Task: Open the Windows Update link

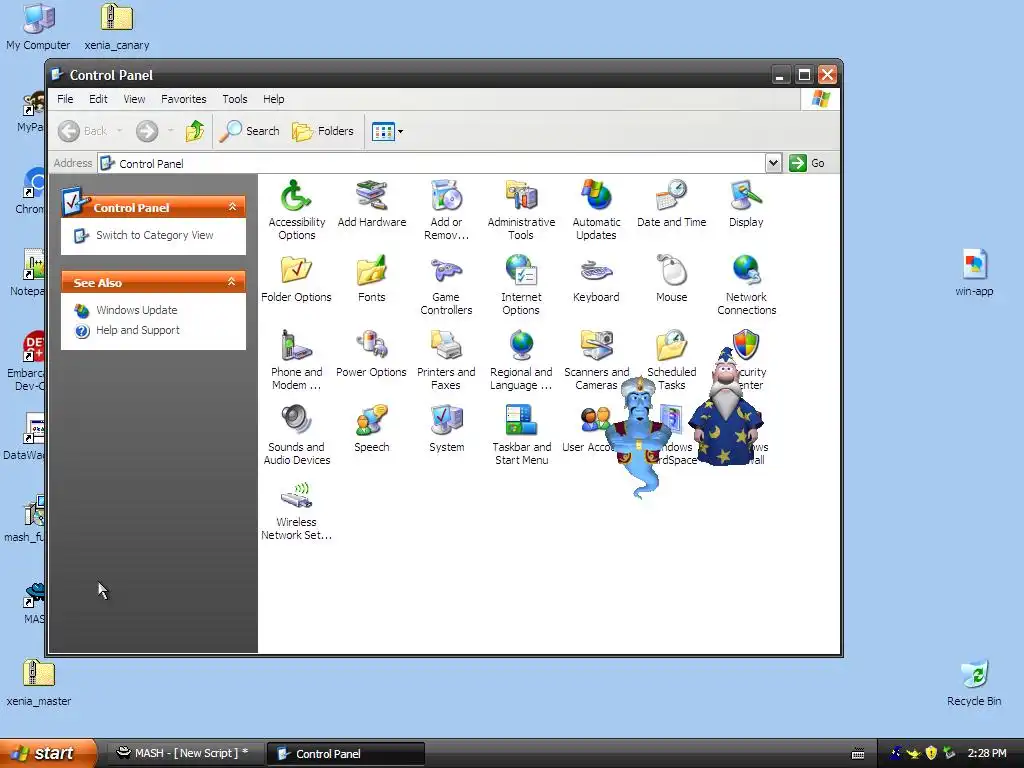Action: click(x=136, y=310)
